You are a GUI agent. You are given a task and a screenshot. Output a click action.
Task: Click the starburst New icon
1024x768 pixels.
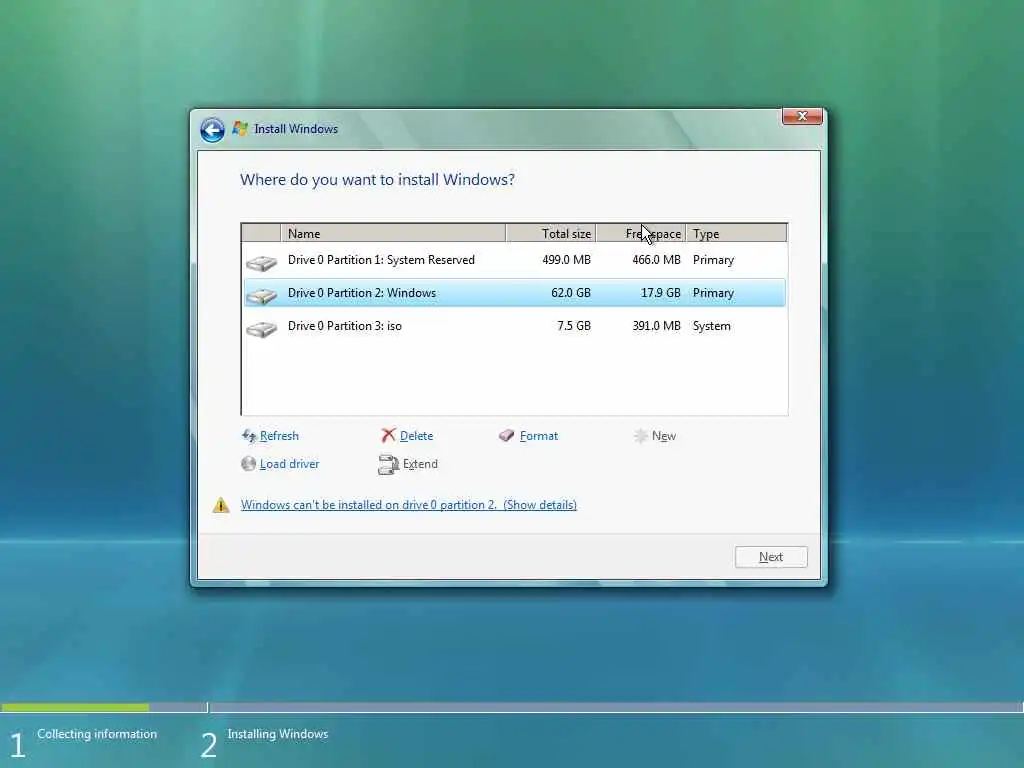point(641,436)
